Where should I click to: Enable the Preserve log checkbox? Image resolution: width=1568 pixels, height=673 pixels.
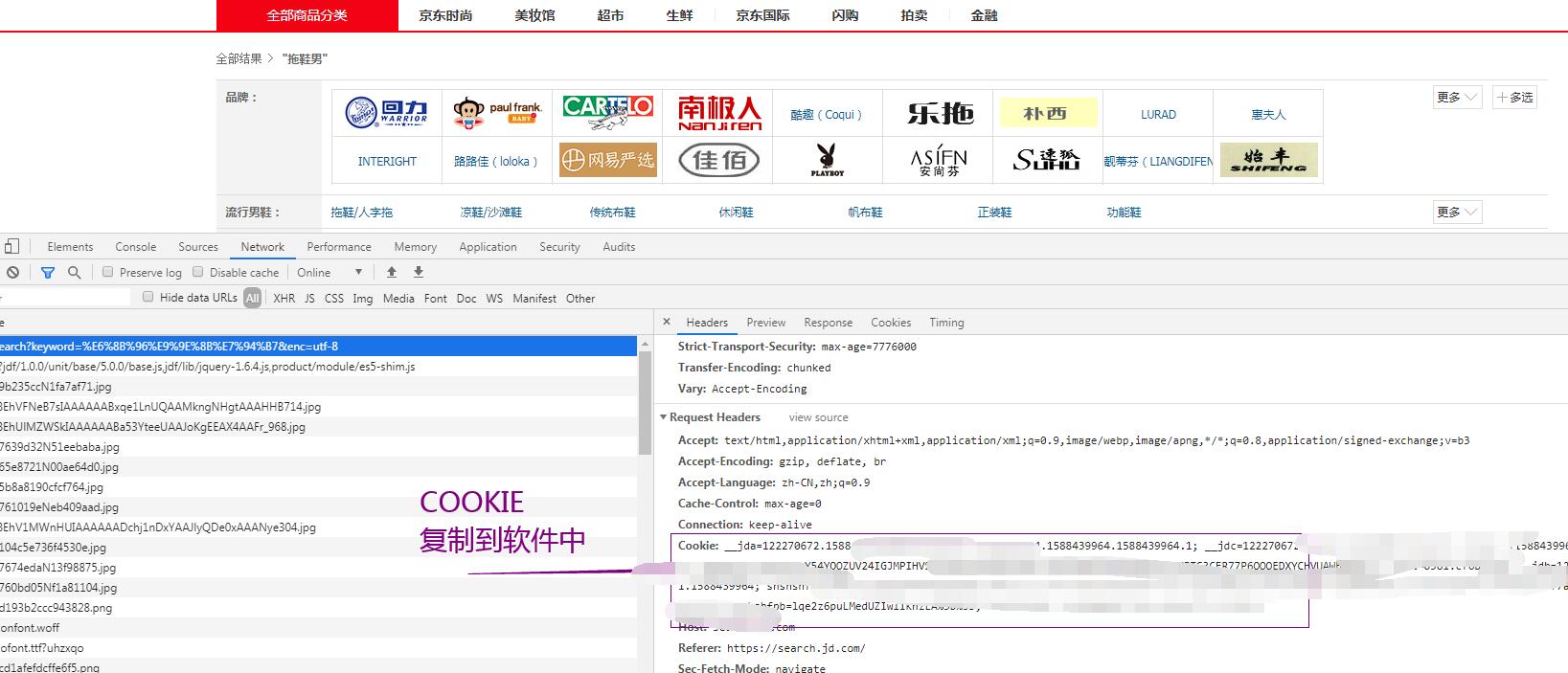pos(108,273)
